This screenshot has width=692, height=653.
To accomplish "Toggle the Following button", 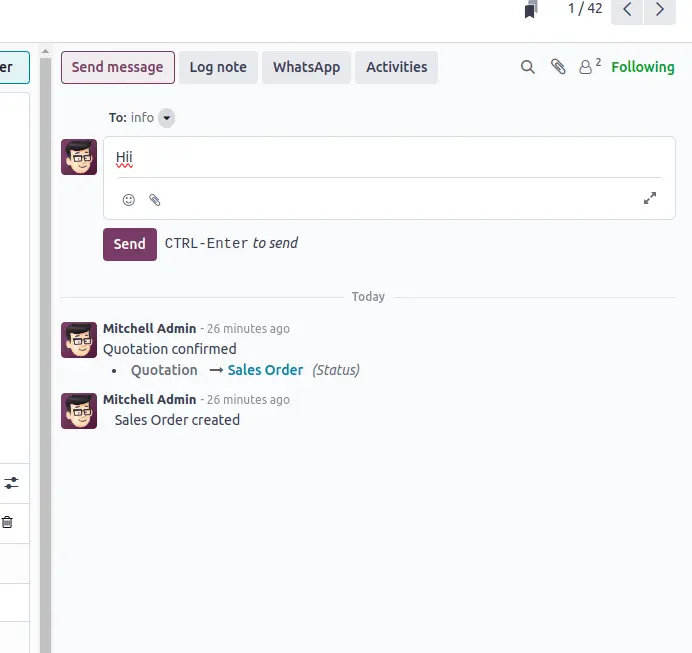I will (x=643, y=67).
